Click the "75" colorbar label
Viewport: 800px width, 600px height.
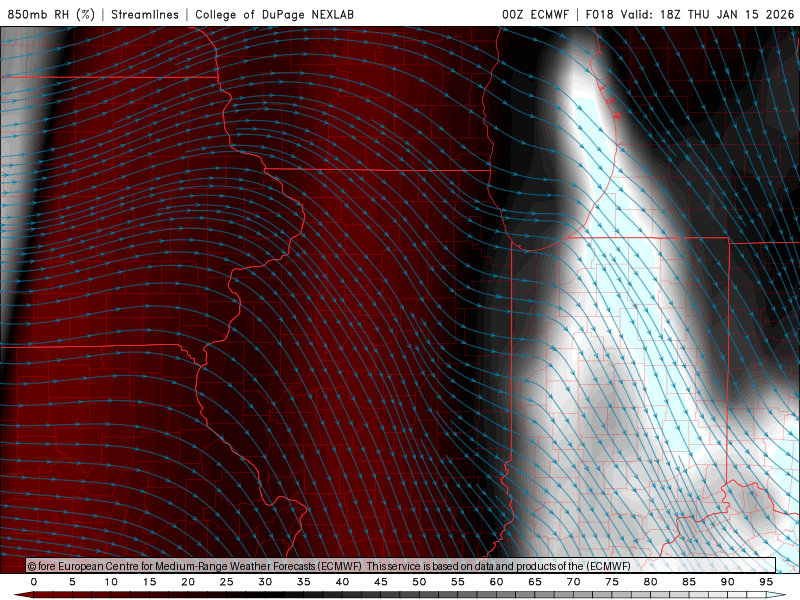point(612,582)
